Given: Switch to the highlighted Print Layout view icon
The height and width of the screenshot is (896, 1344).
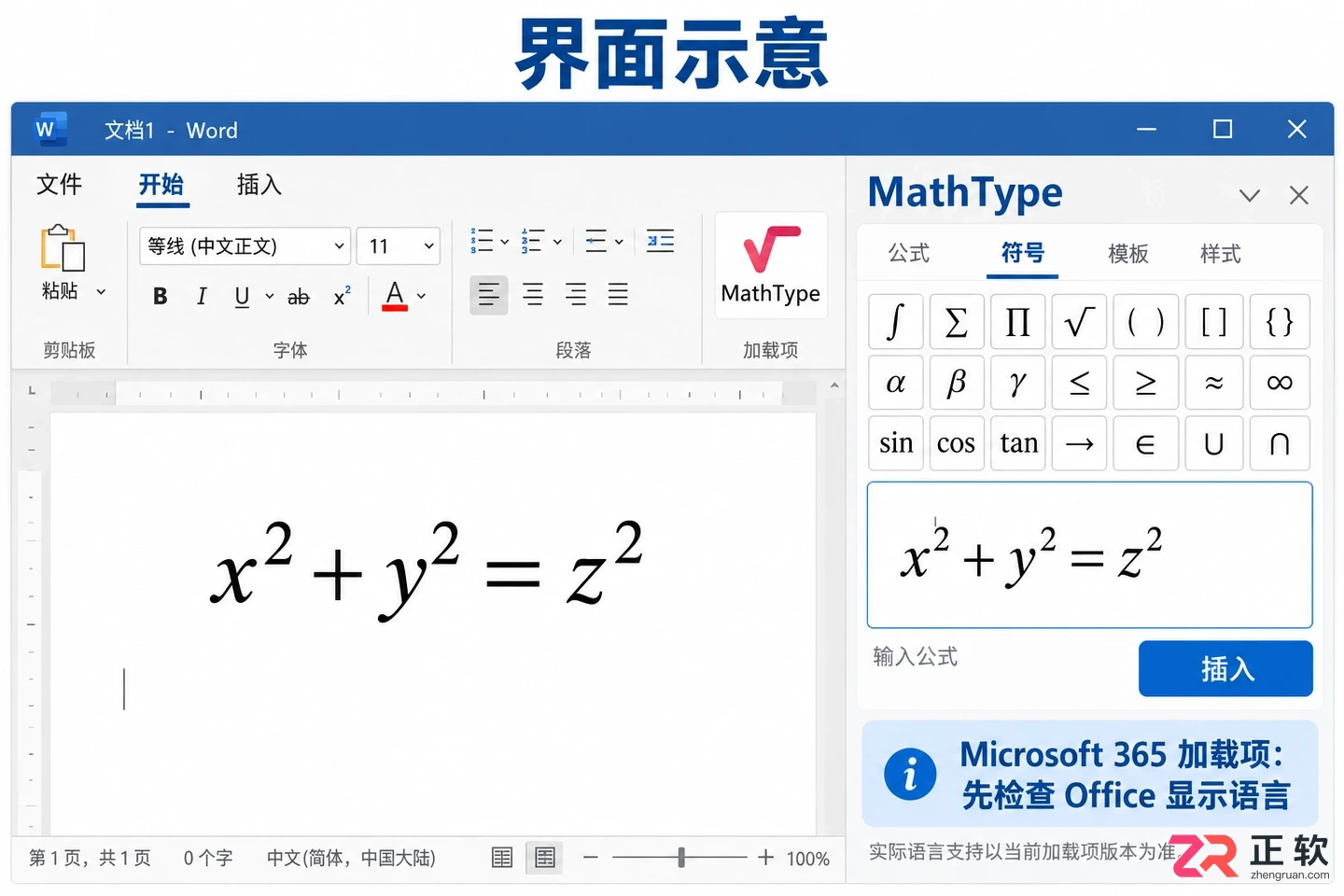Looking at the screenshot, I should click(545, 857).
